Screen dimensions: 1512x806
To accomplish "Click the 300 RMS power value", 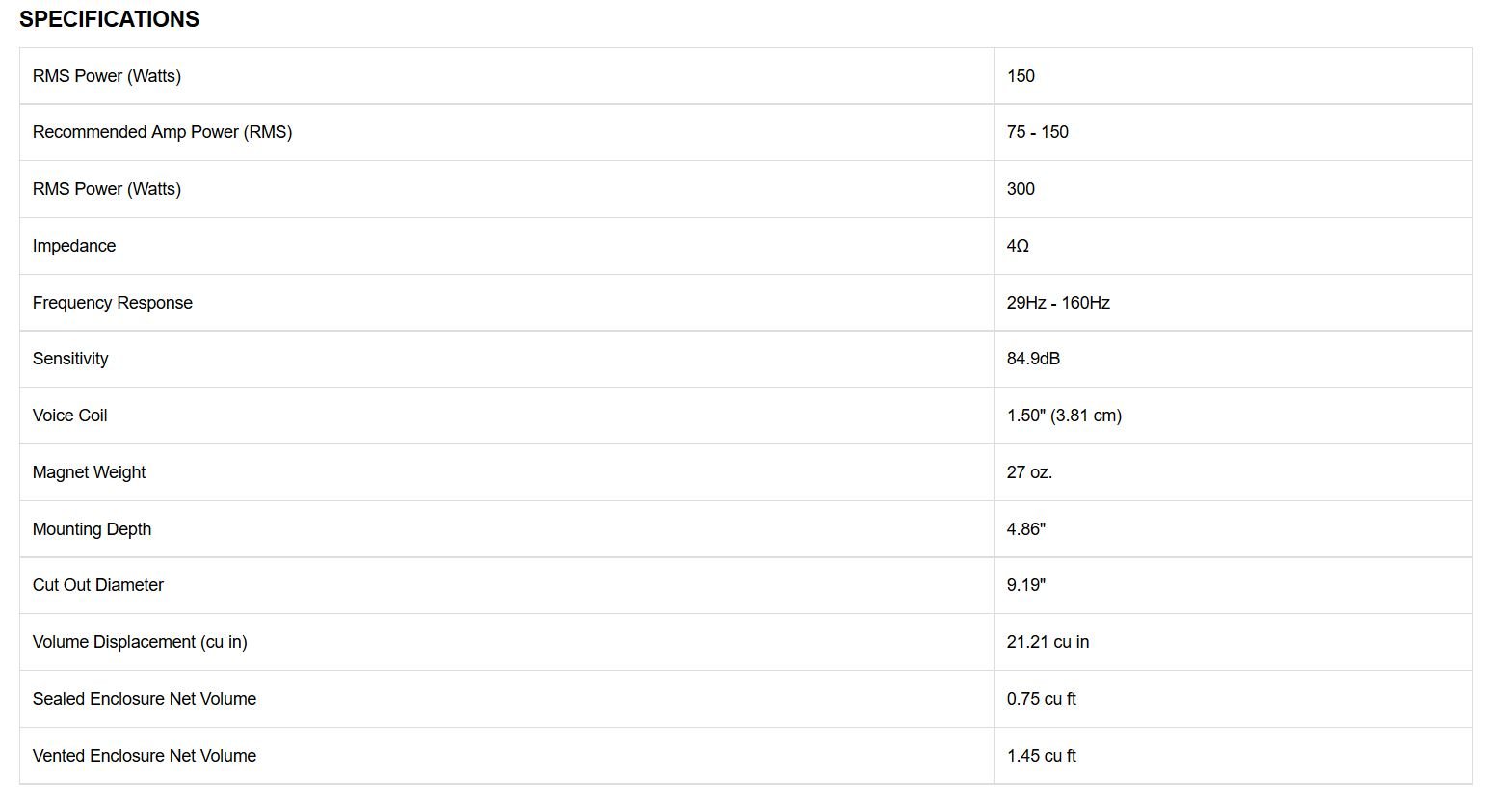I will click(x=1021, y=189).
